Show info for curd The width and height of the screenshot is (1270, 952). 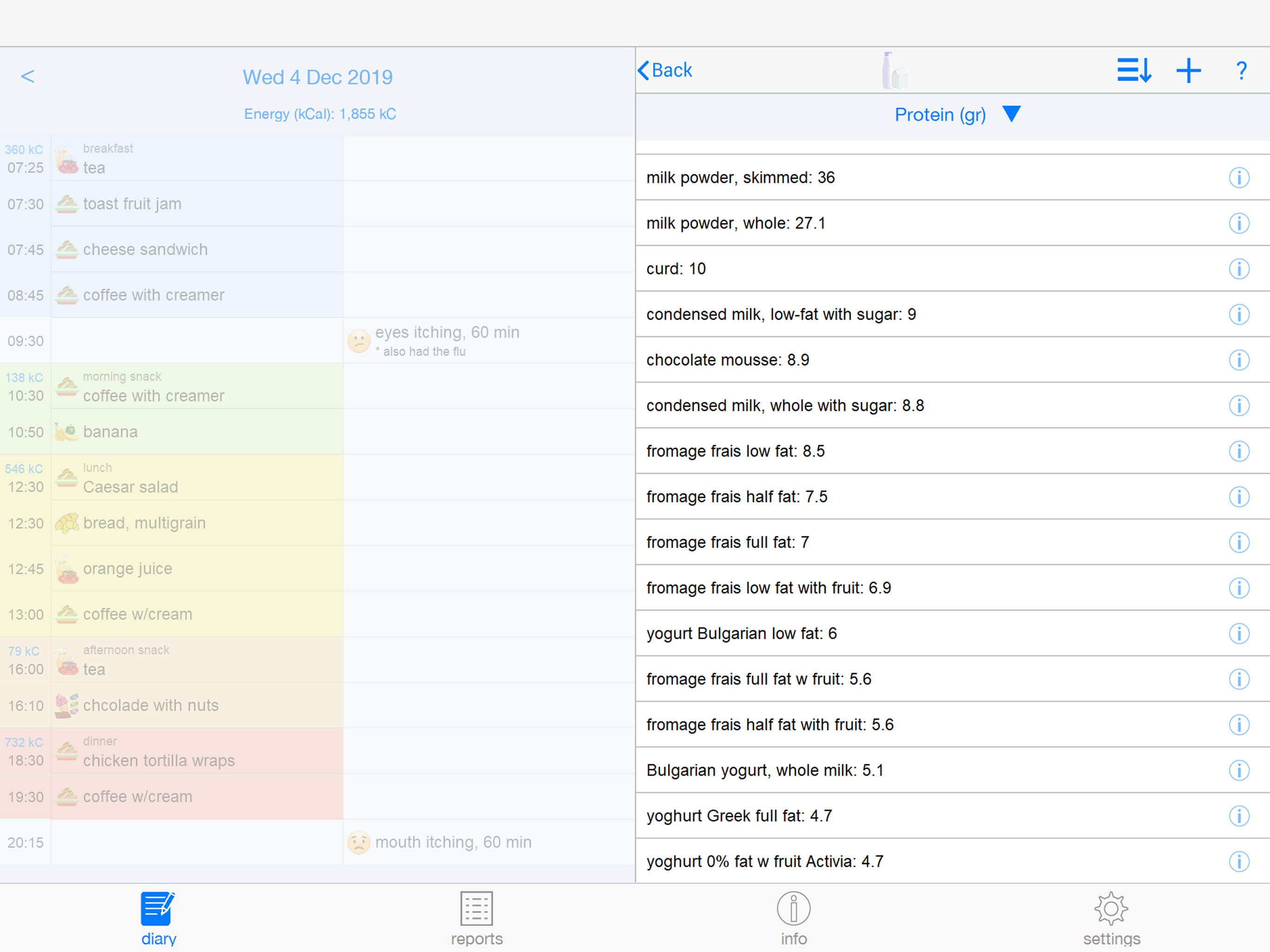coord(1239,269)
